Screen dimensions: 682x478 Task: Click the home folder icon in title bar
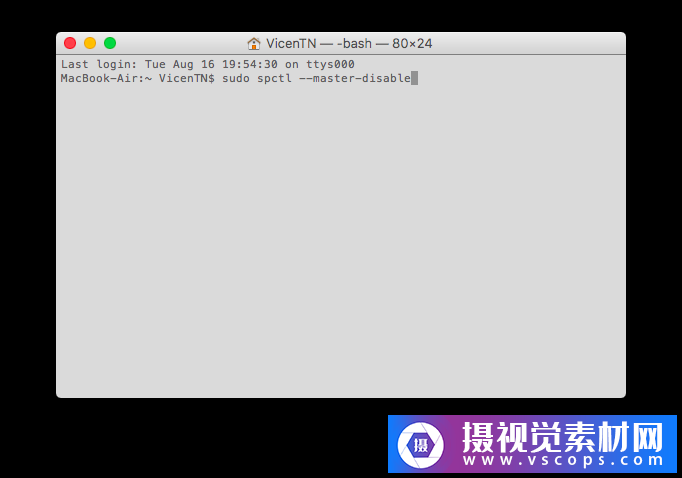coord(254,43)
